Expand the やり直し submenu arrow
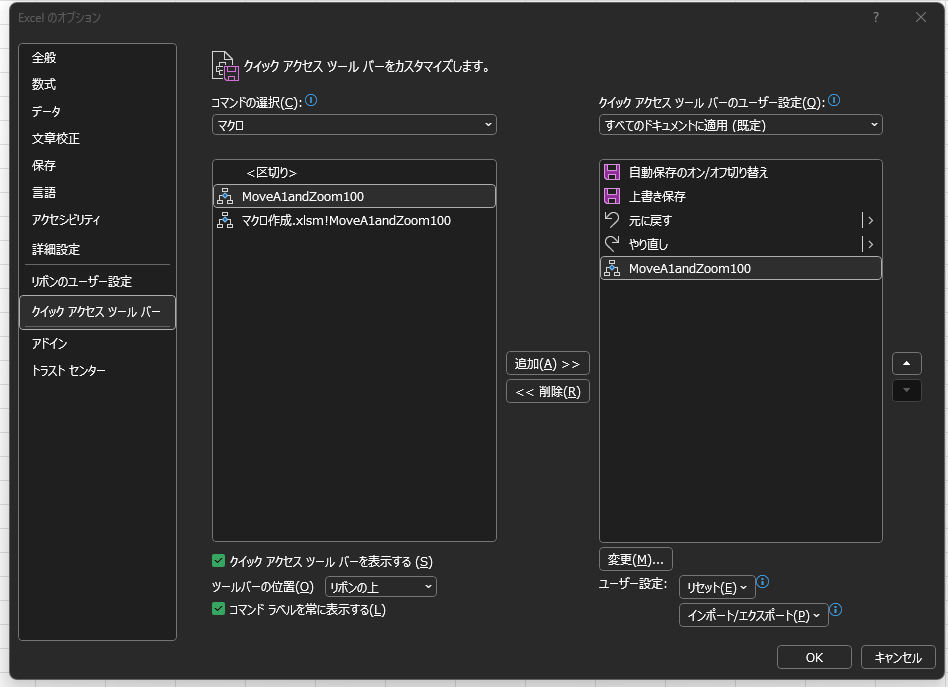 click(871, 244)
